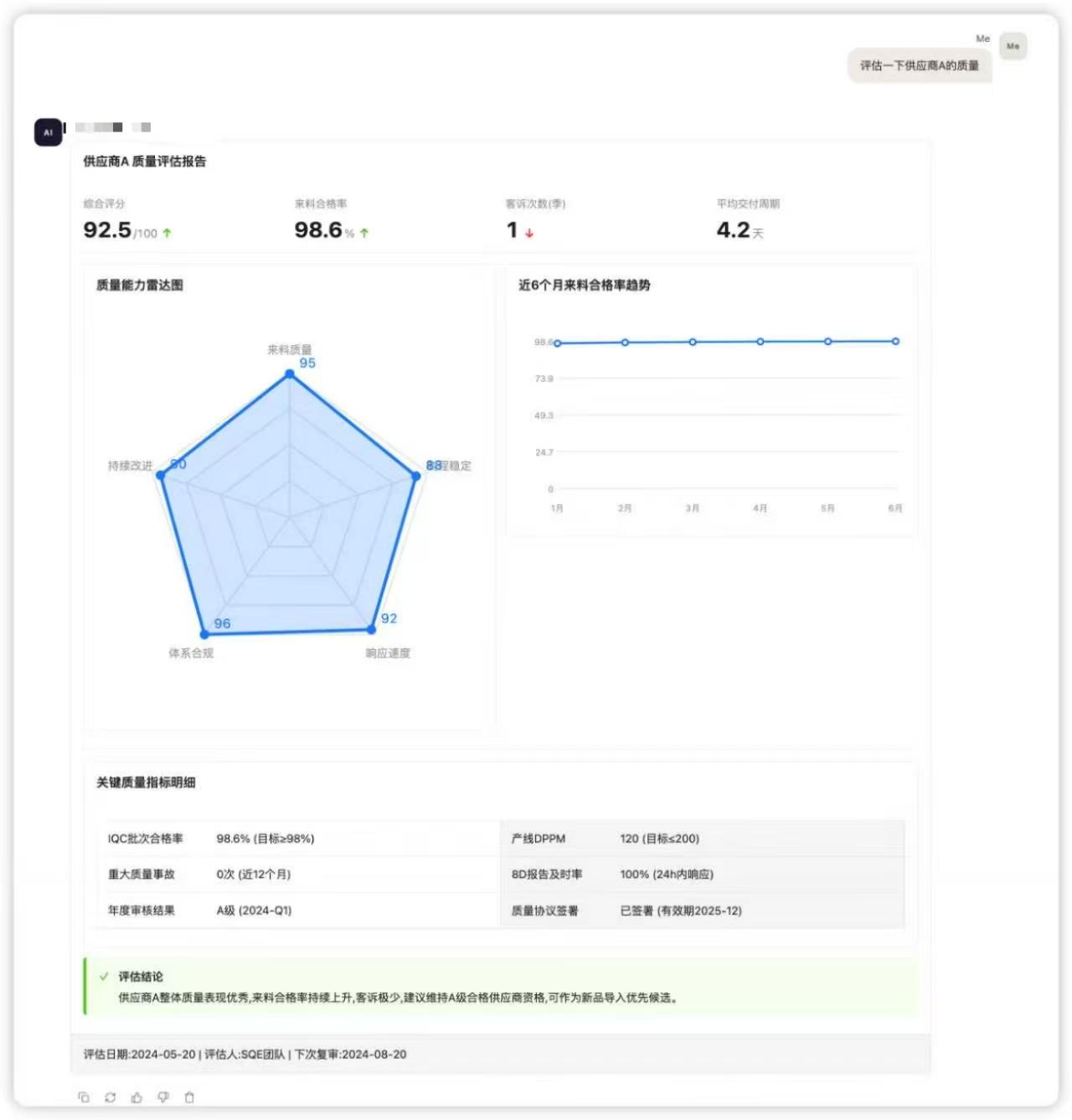The height and width of the screenshot is (1120, 1072).
Task: Click the Me user avatar
Action: [1013, 46]
